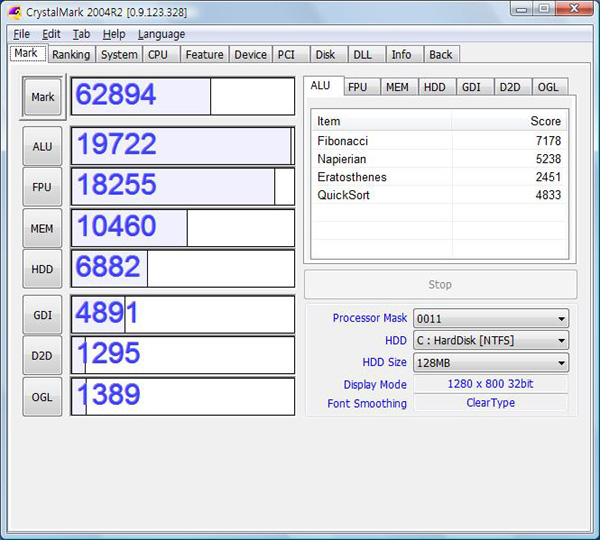The image size is (600, 540).
Task: Switch to the CPU tab
Action: pos(161,55)
